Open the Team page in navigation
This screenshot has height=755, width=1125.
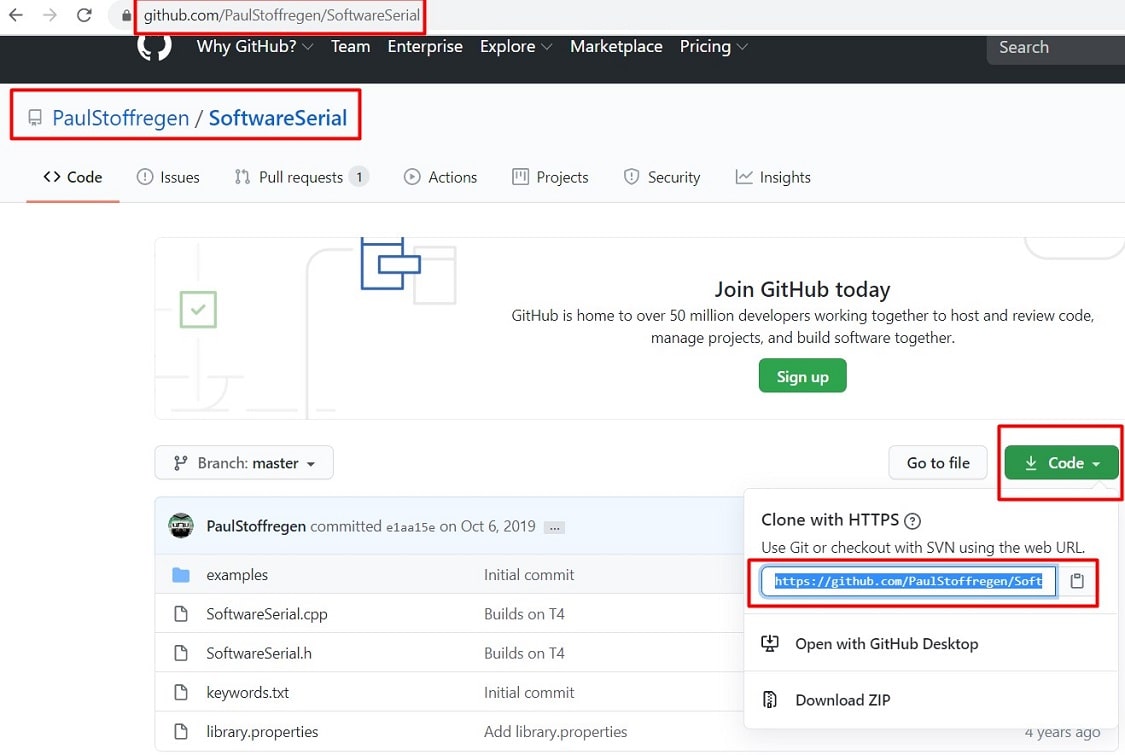(351, 47)
